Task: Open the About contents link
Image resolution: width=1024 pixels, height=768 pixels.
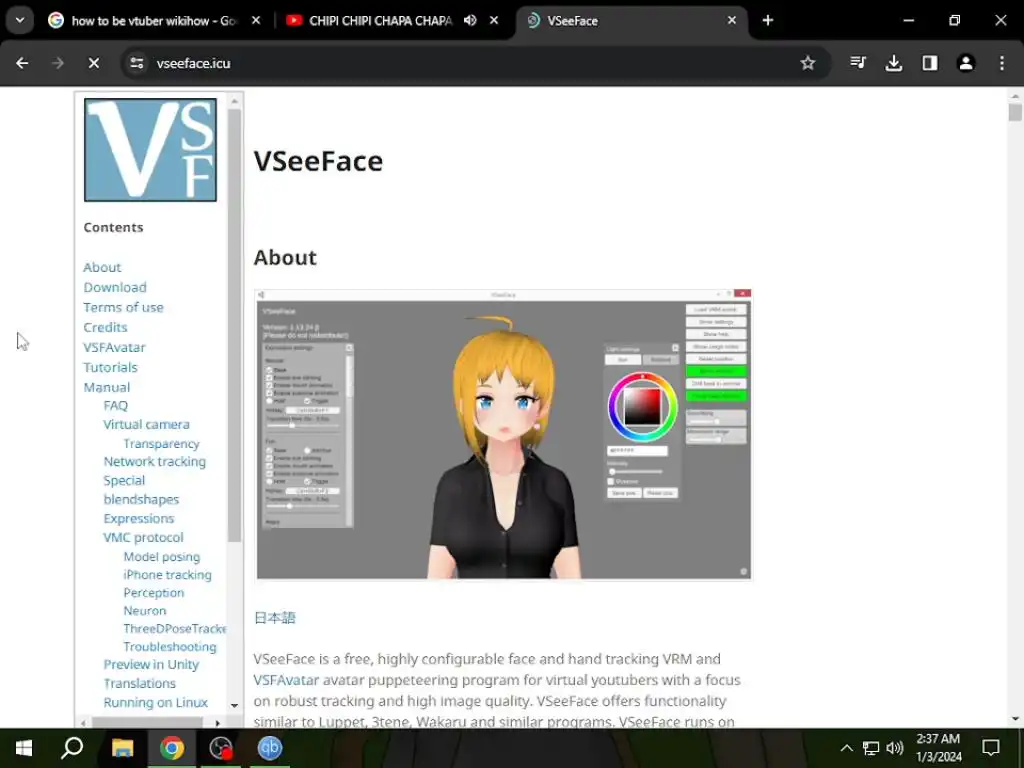Action: [x=102, y=267]
